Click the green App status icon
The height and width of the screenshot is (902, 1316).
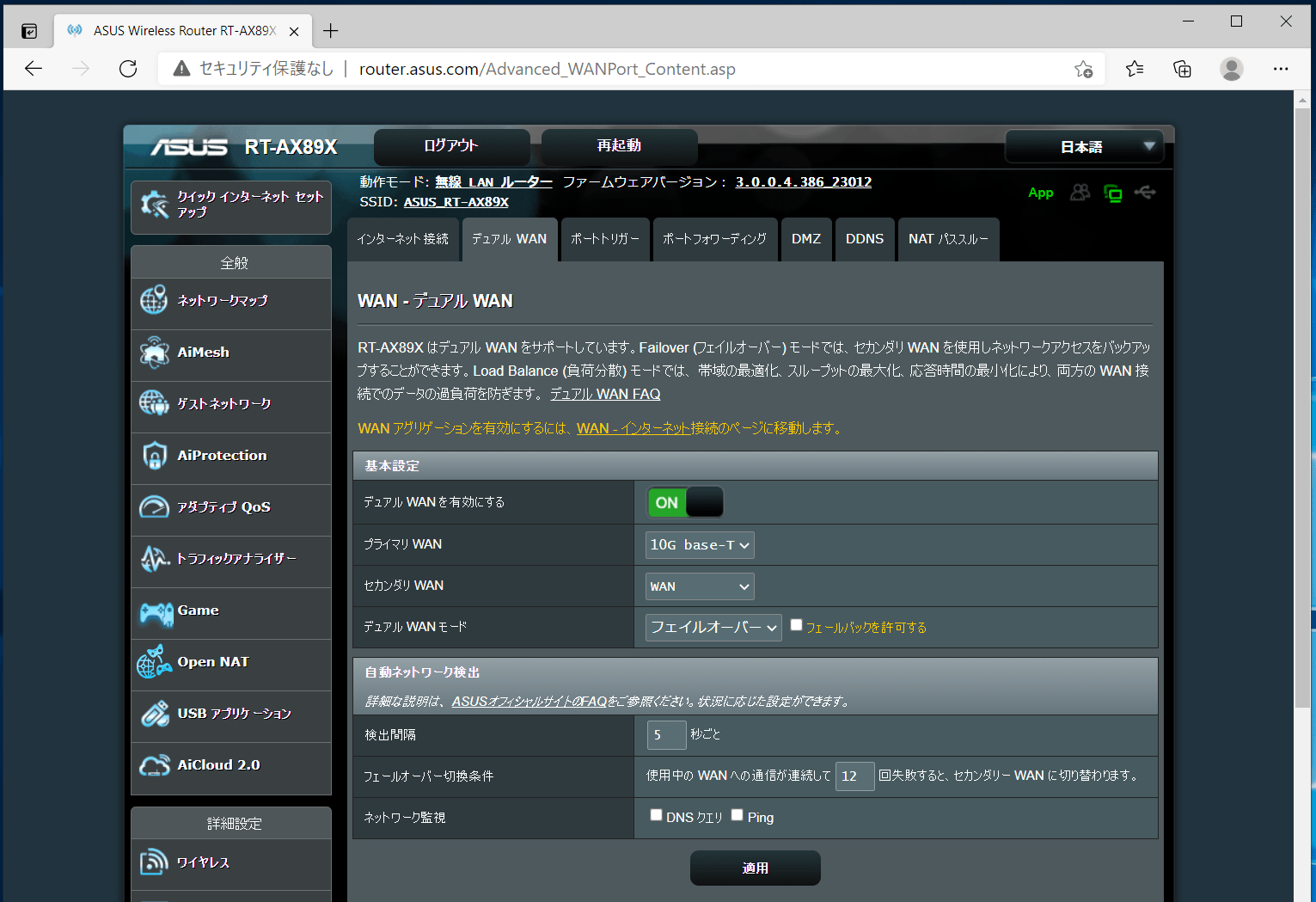(1041, 193)
